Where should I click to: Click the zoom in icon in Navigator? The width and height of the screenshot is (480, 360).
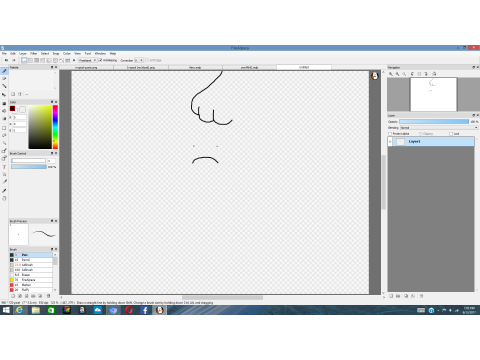coord(391,74)
